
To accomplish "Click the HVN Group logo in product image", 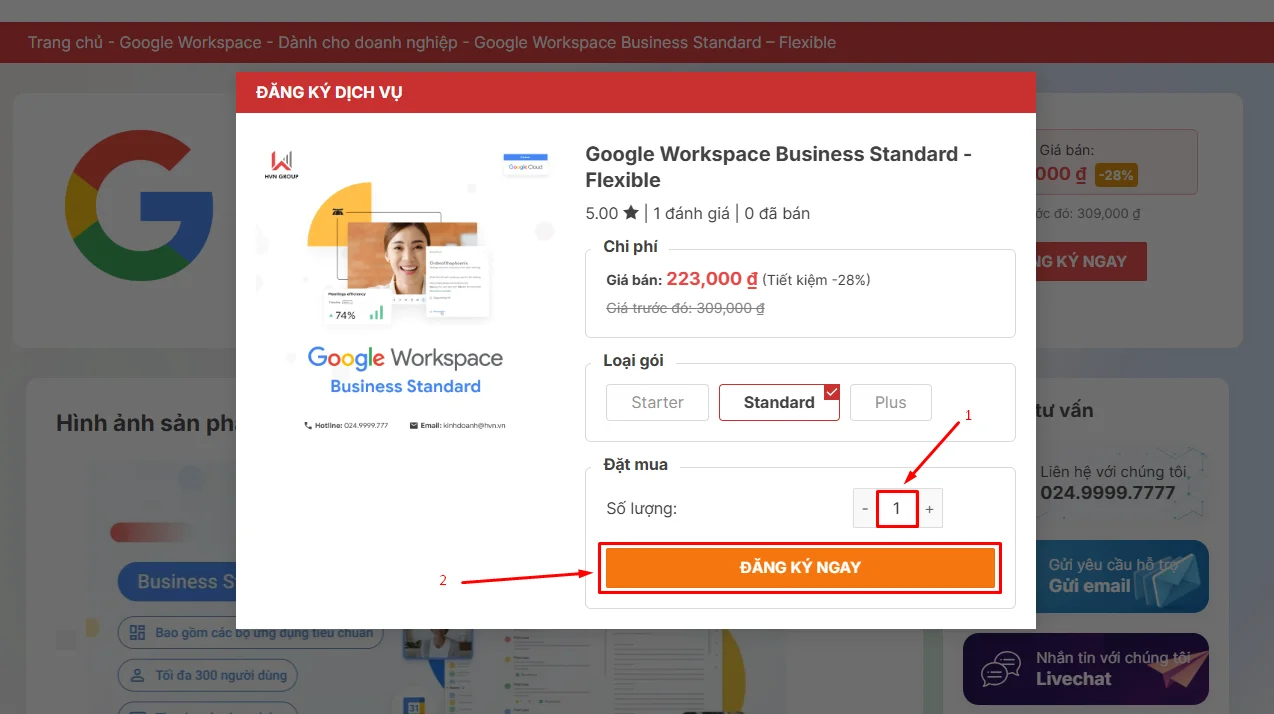I will [283, 164].
